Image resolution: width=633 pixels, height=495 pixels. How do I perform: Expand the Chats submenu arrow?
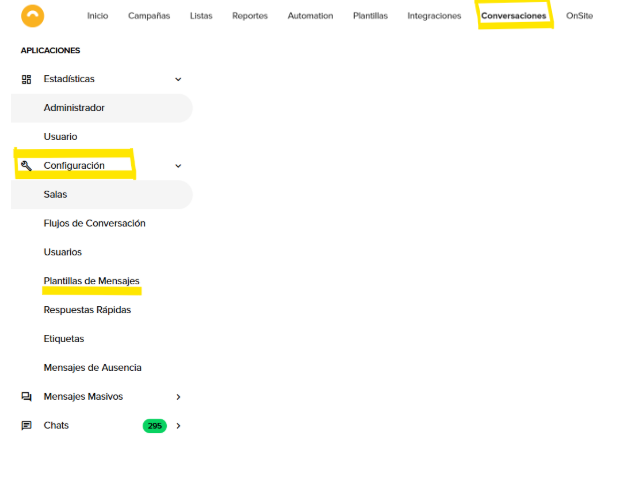(178, 426)
